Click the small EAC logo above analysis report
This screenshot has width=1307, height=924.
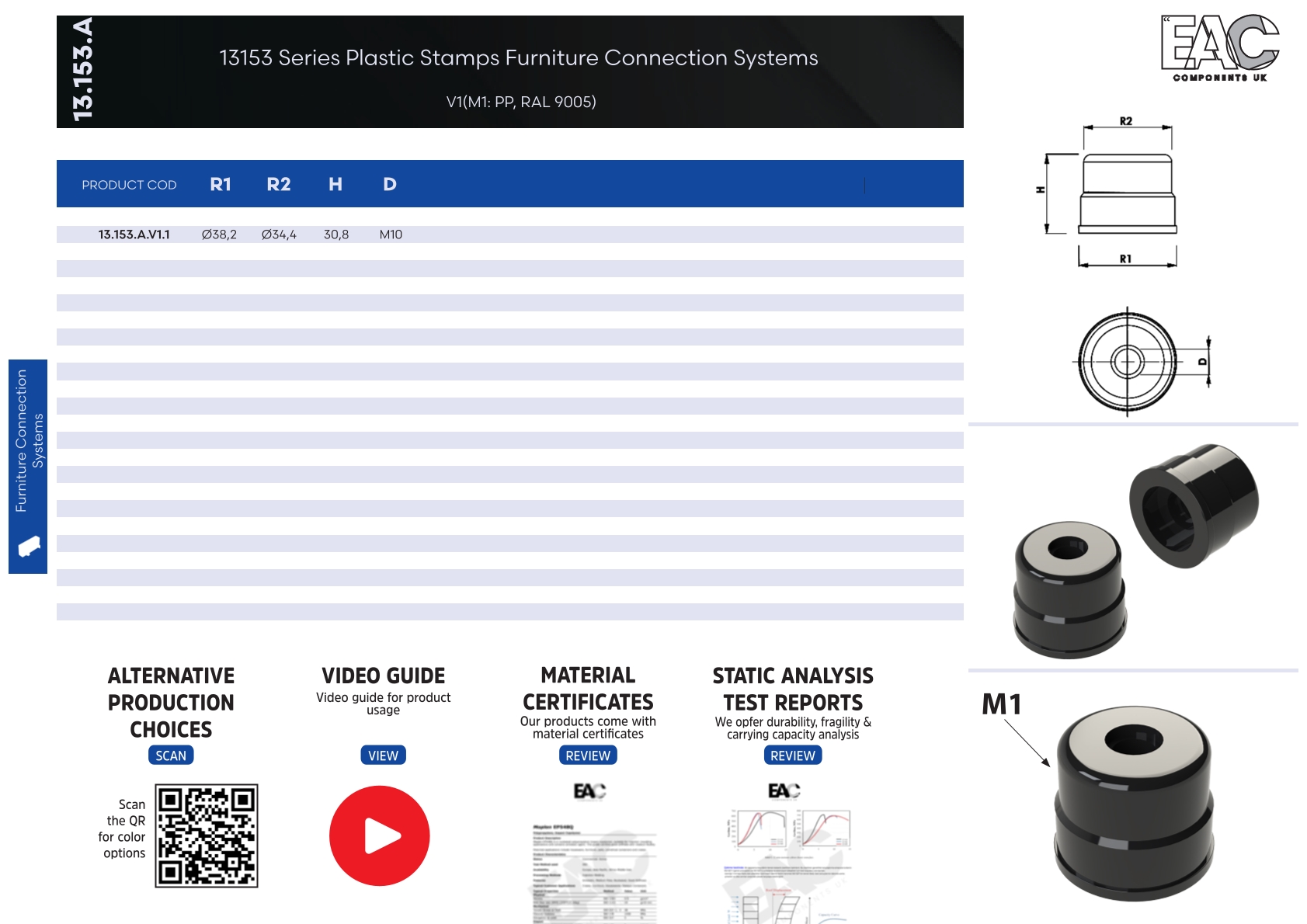[x=784, y=790]
